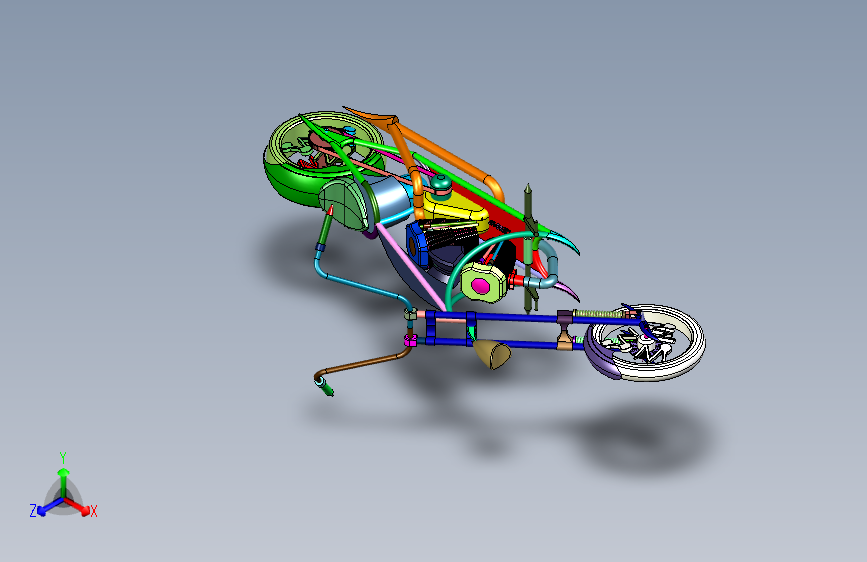
Task: Select the green handlebar grip at bottom
Action: tap(325, 386)
